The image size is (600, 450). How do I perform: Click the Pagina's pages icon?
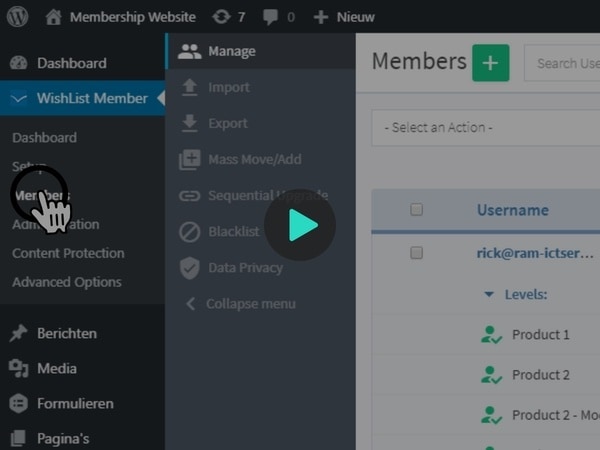[18, 439]
